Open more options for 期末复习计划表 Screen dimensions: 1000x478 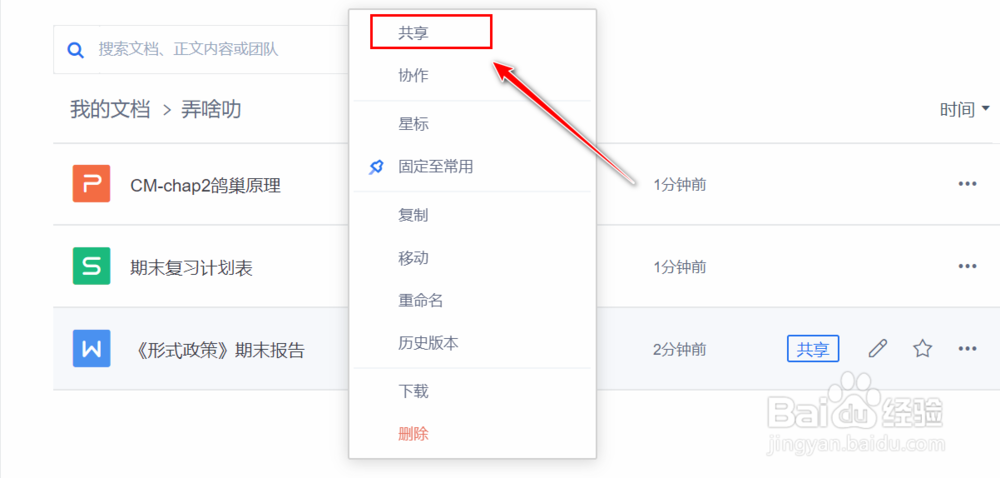(967, 266)
